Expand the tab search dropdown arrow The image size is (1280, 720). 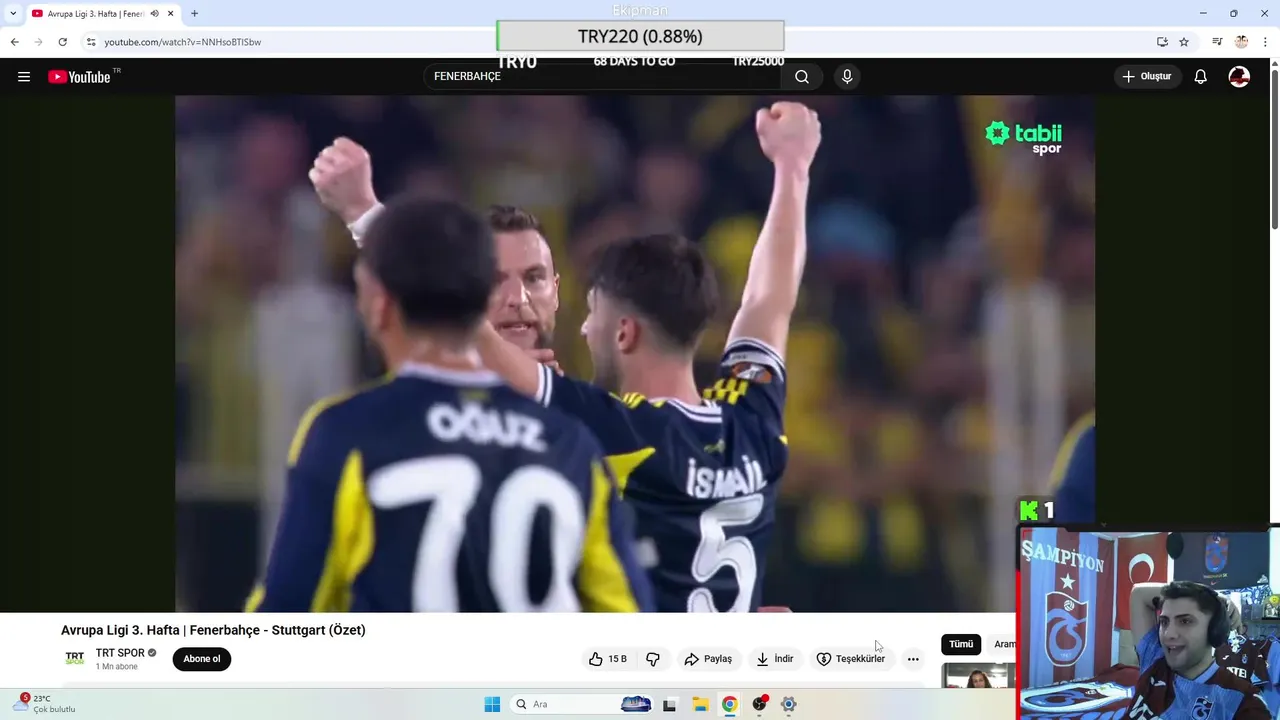[x=13, y=14]
